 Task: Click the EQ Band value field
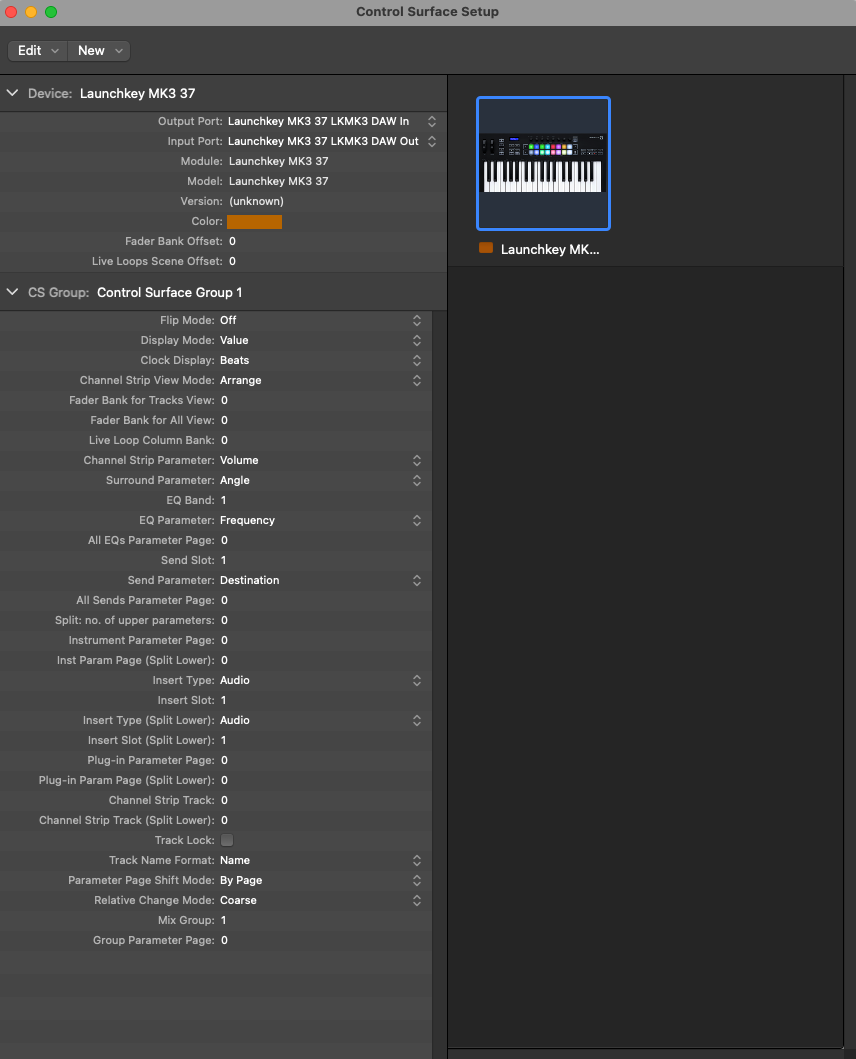point(224,500)
